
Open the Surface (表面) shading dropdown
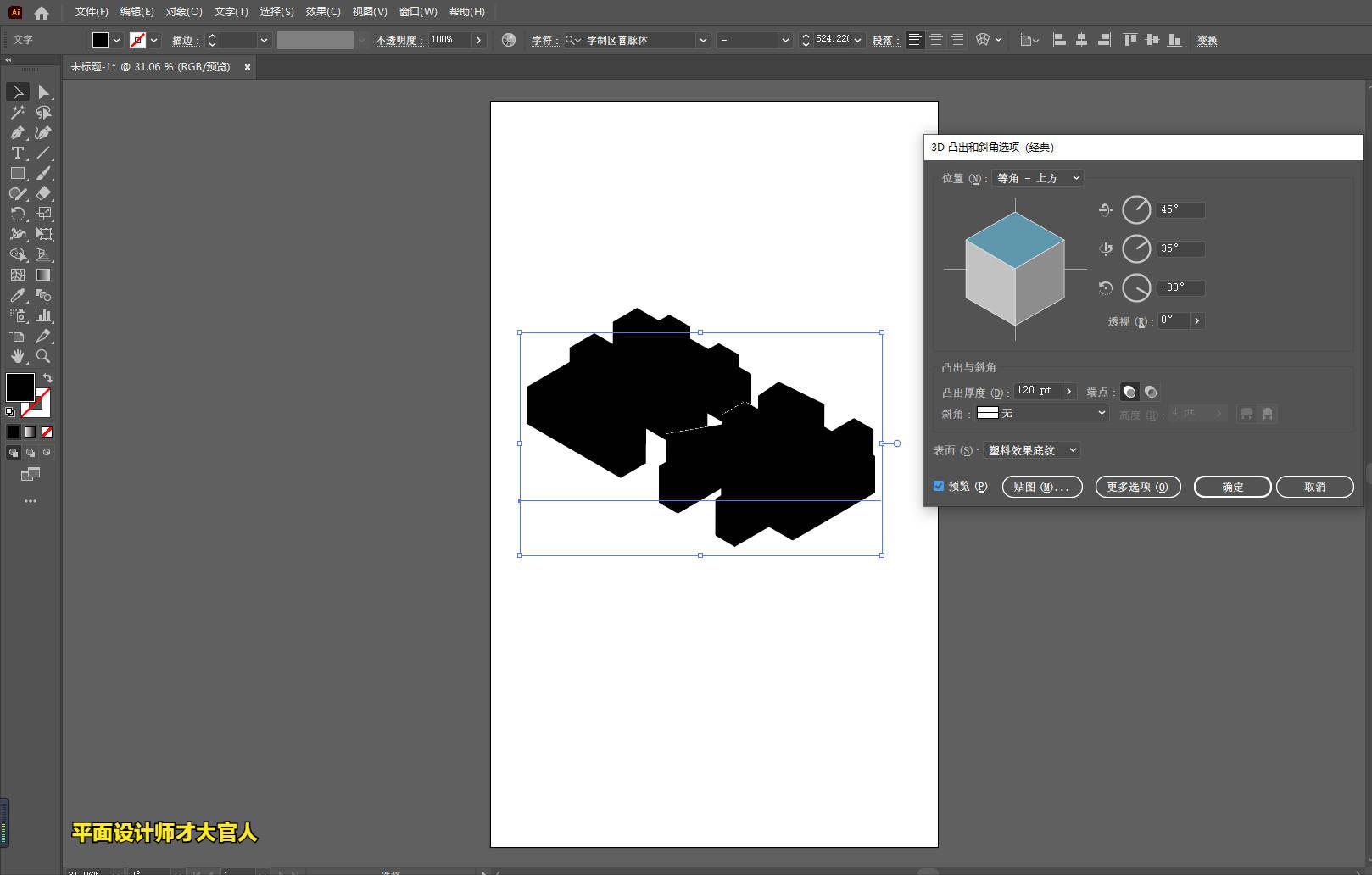pos(1032,450)
